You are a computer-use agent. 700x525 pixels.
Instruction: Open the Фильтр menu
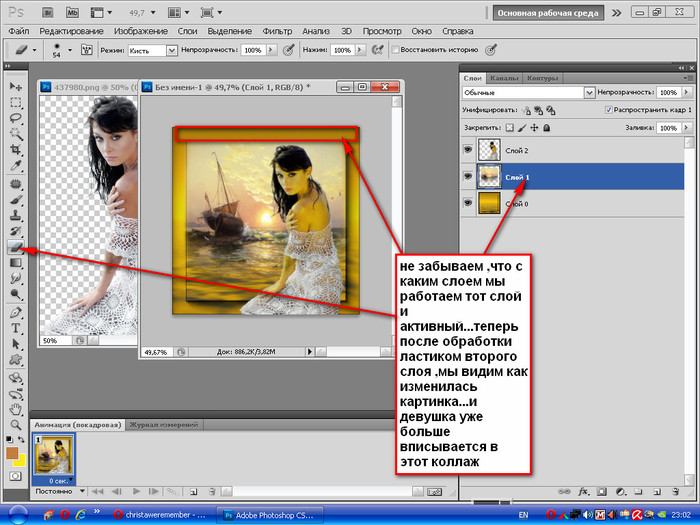point(277,31)
